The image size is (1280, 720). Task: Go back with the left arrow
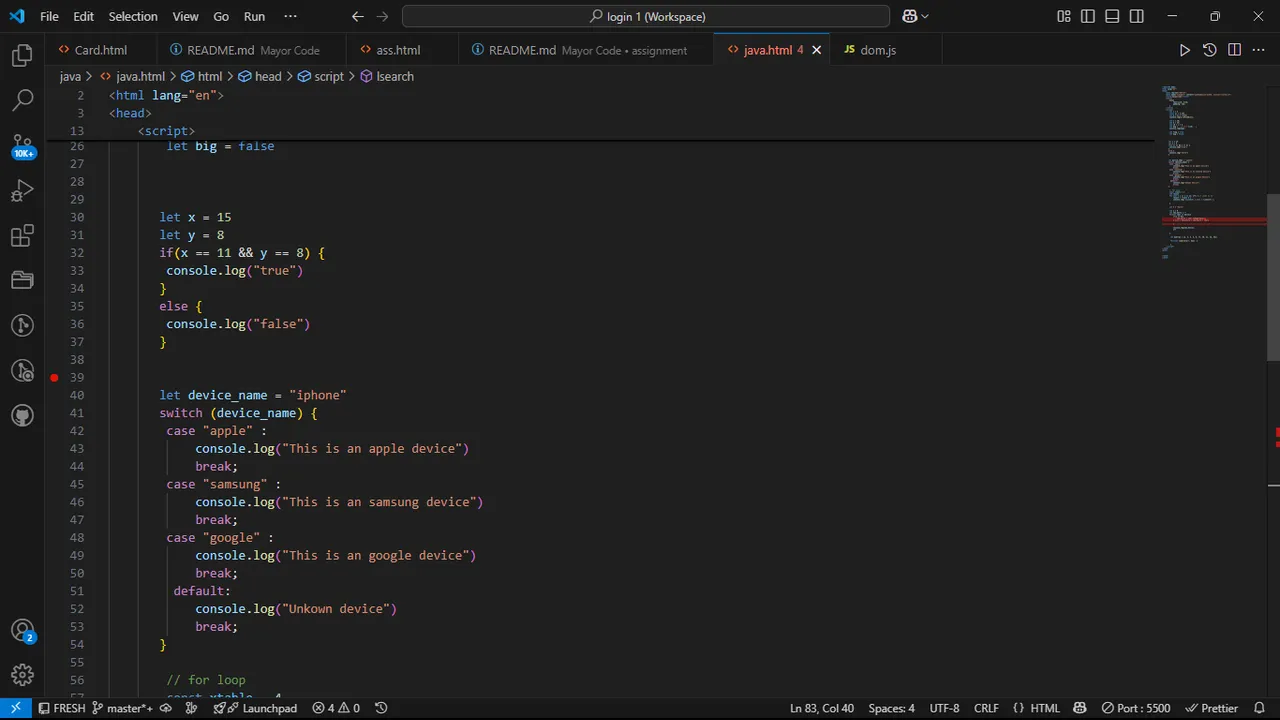(358, 16)
